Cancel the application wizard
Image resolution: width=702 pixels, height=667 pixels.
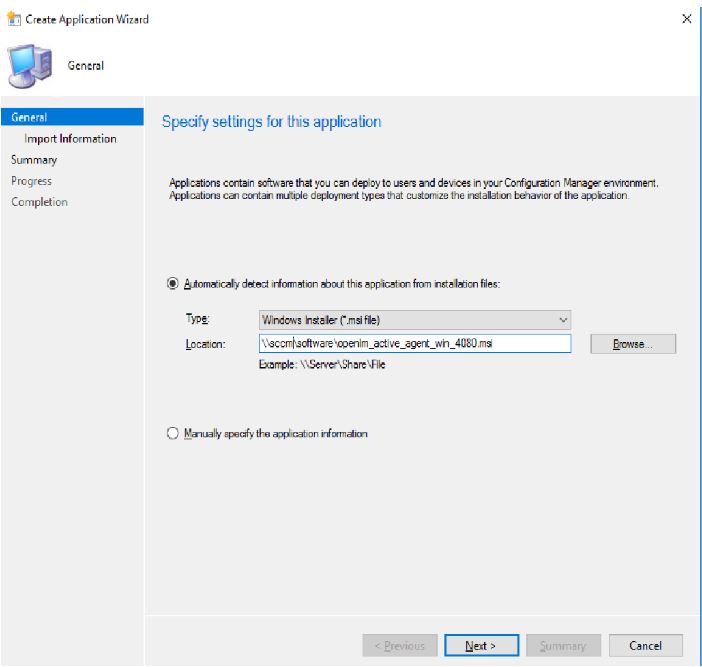click(x=645, y=646)
